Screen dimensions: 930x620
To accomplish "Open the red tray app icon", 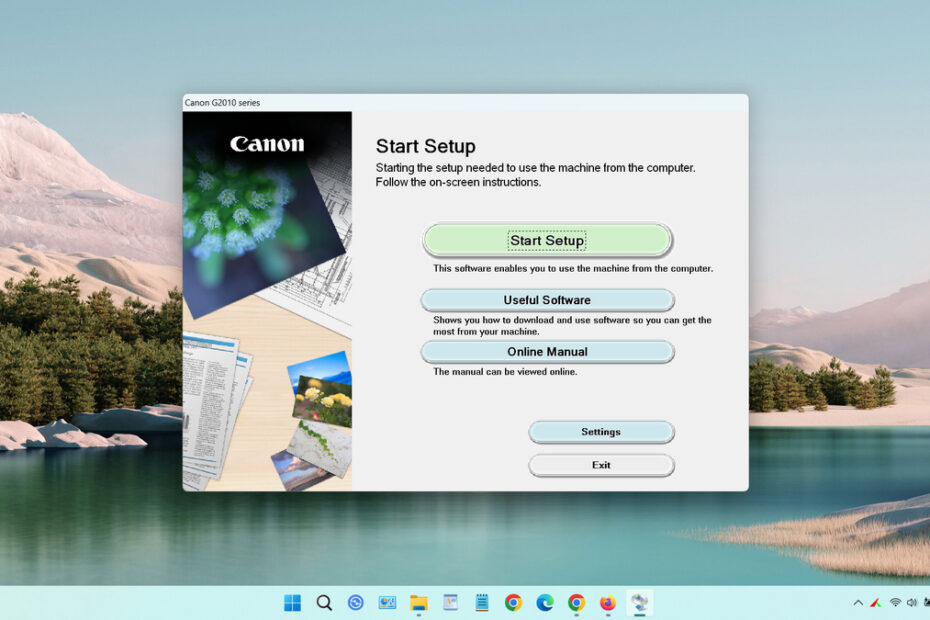I will pyautogui.click(x=875, y=603).
